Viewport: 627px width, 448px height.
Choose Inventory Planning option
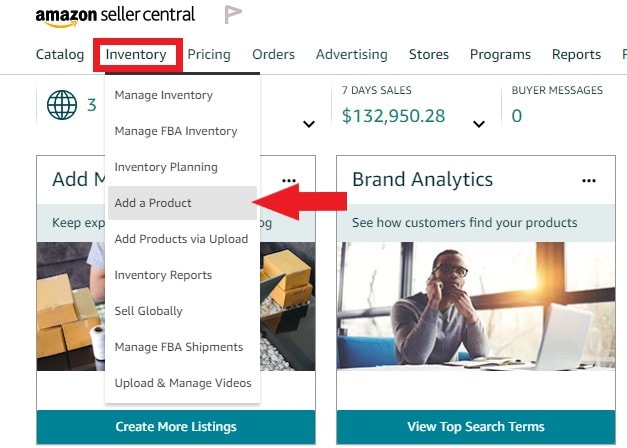[x=182, y=167]
